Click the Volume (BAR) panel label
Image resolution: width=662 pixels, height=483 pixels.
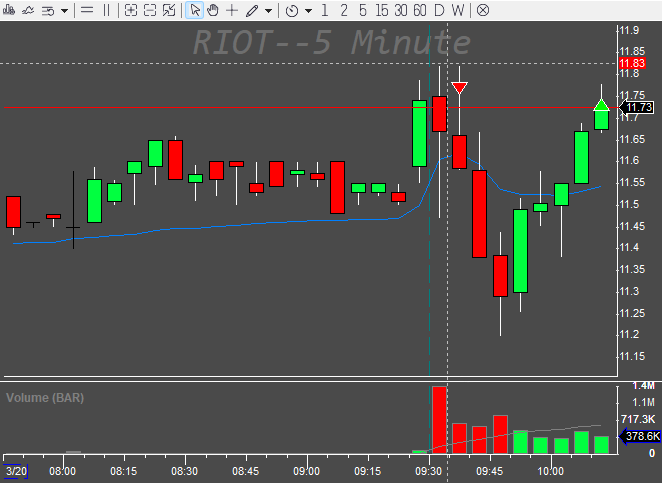[x=45, y=398]
